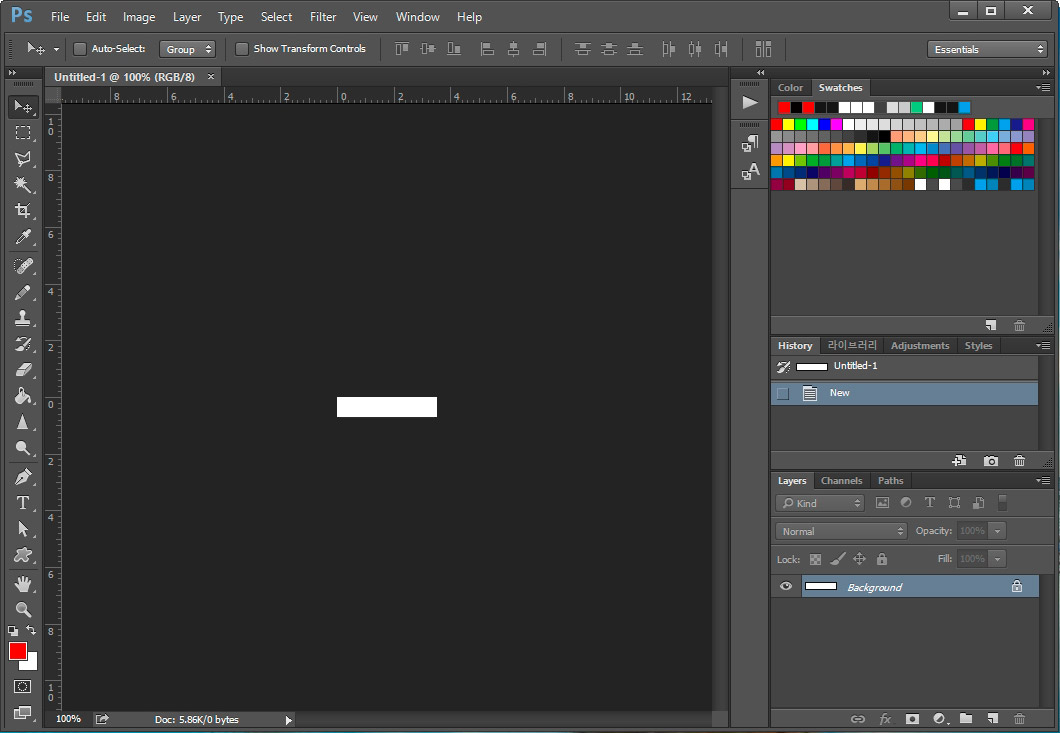Switch to the Adjustments tab

click(919, 346)
